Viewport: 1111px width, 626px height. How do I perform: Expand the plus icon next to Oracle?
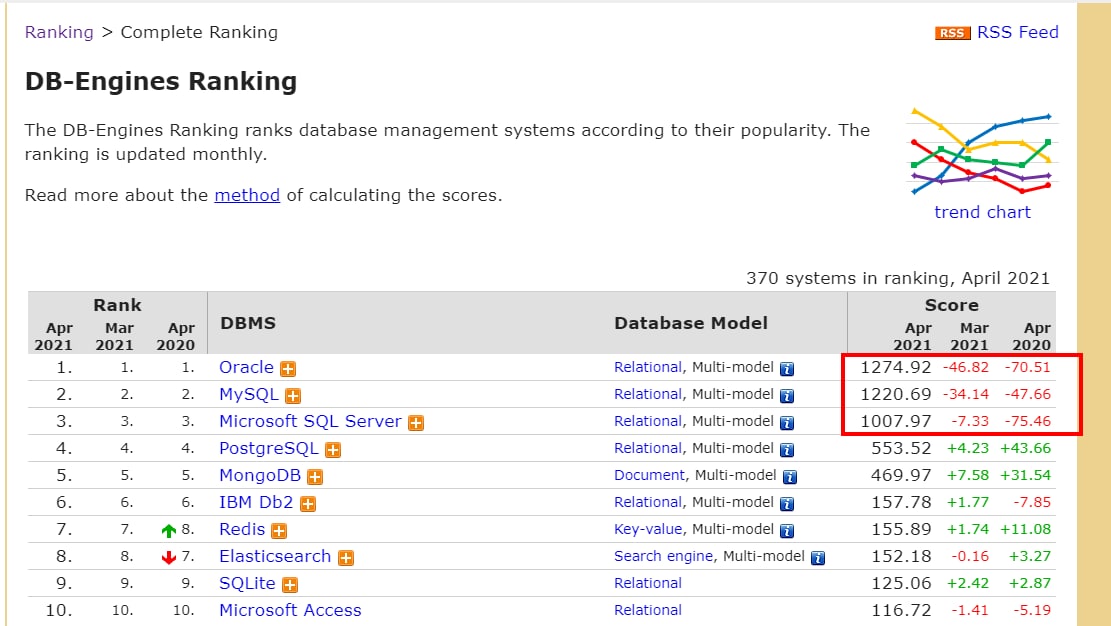click(x=288, y=369)
